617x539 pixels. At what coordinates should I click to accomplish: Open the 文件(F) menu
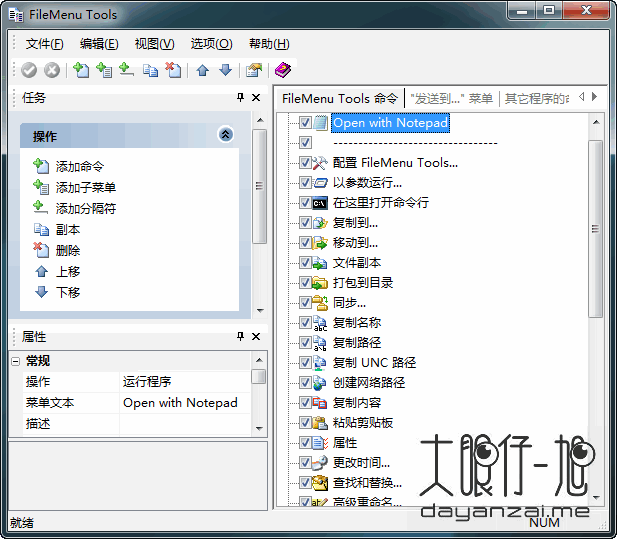tap(44, 44)
